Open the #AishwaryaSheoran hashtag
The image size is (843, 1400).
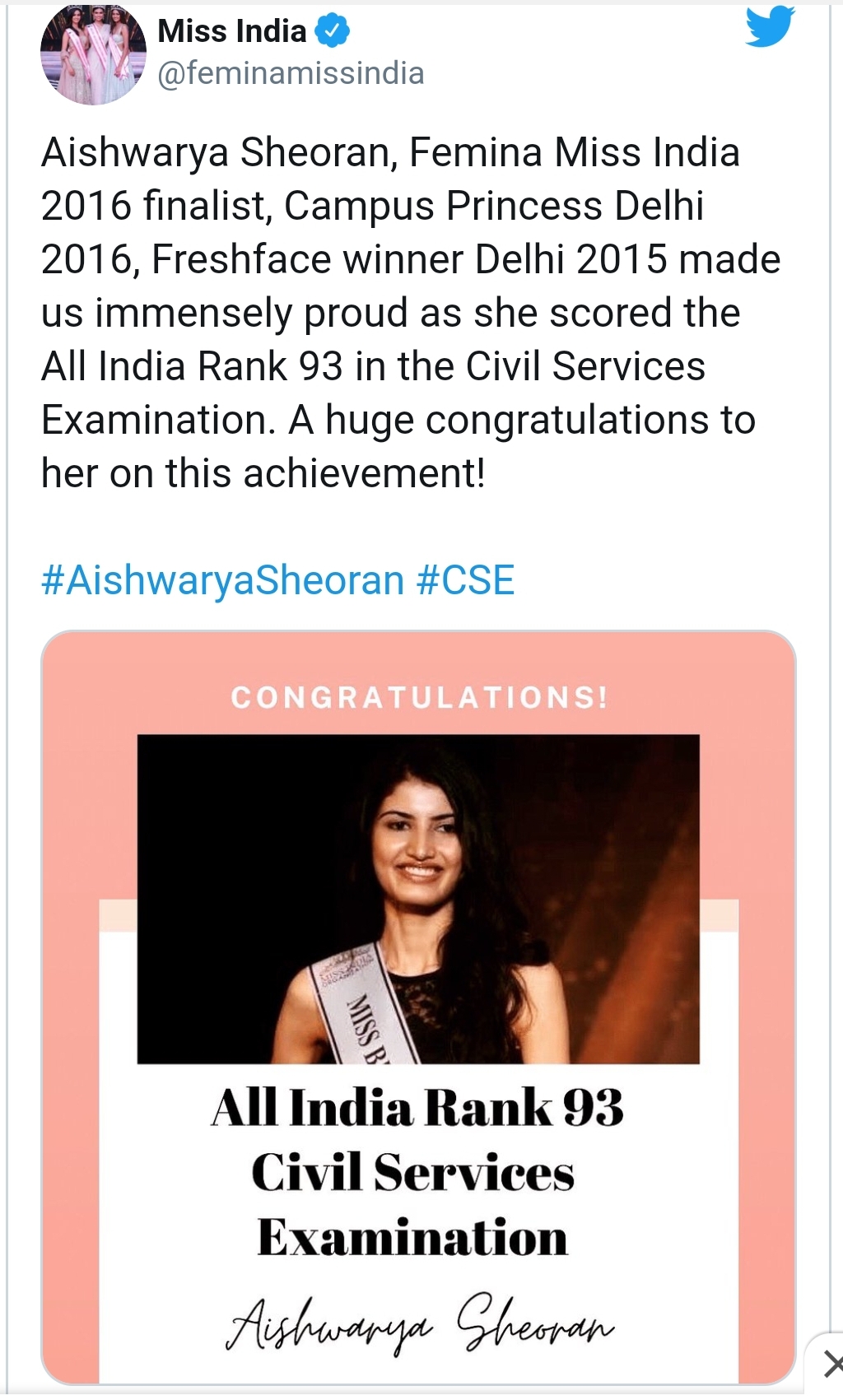pyautogui.click(x=222, y=580)
